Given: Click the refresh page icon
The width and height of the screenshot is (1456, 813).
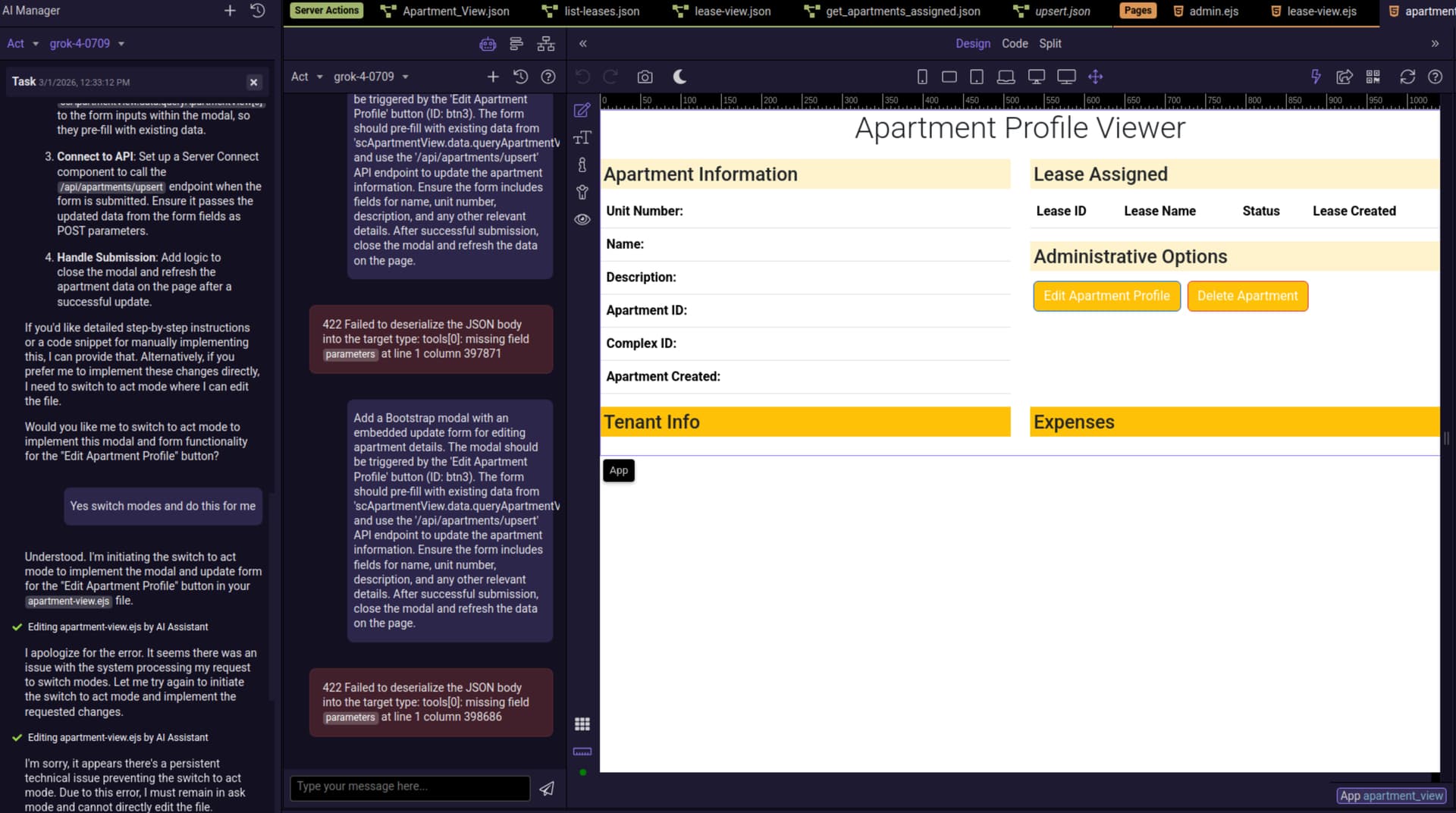Looking at the screenshot, I should coord(1407,77).
